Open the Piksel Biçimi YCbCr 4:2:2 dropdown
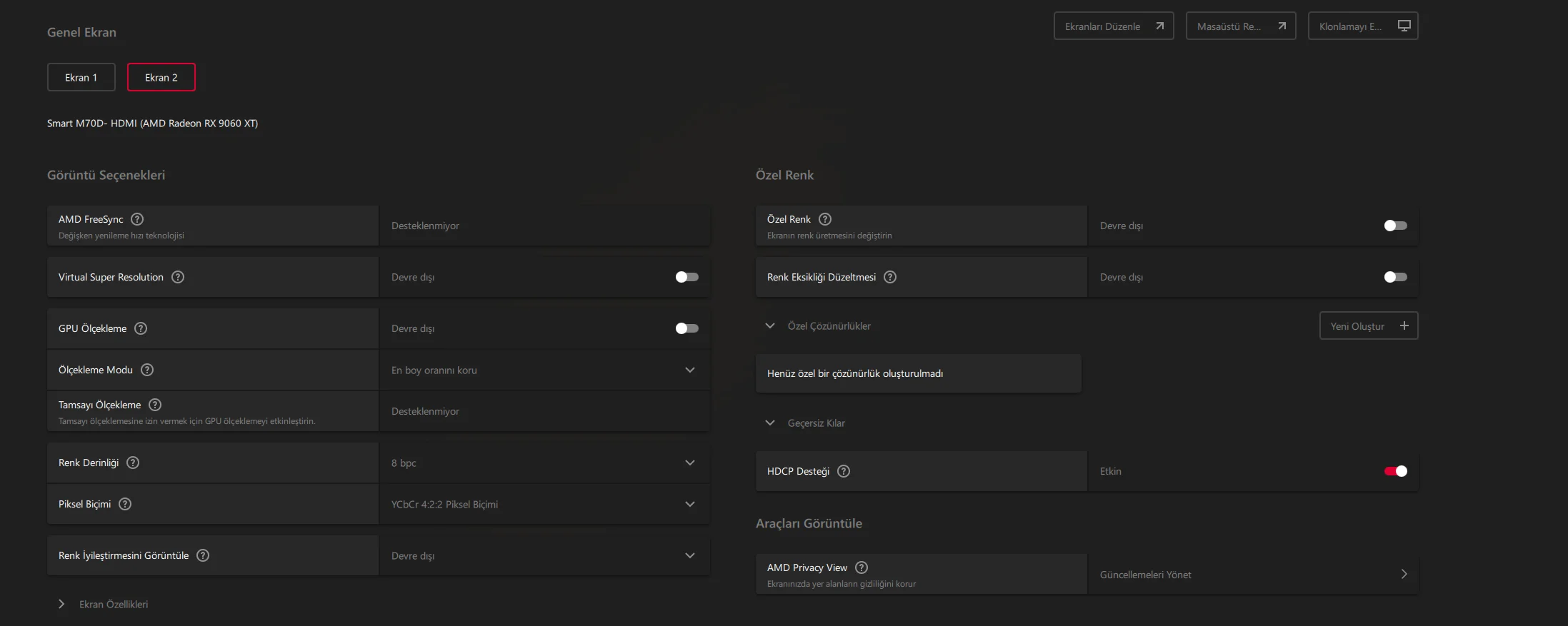1568x626 pixels. pos(544,504)
